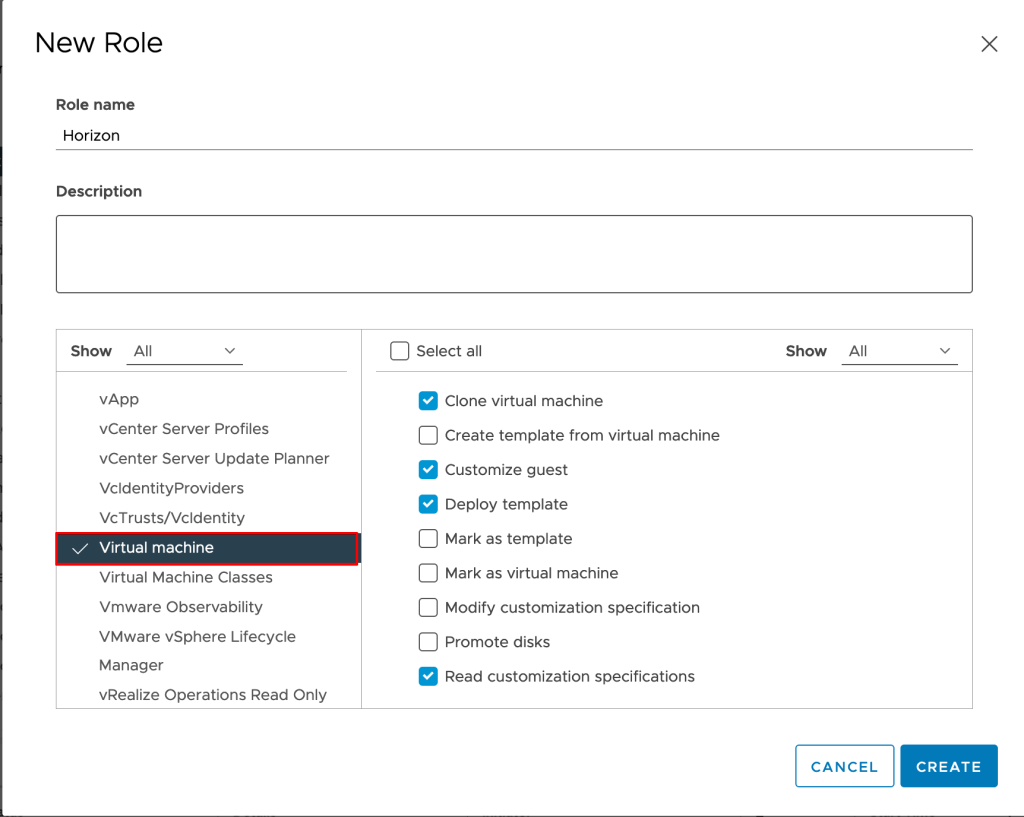
Task: Uncheck the Customize guest checkbox
Action: click(428, 470)
